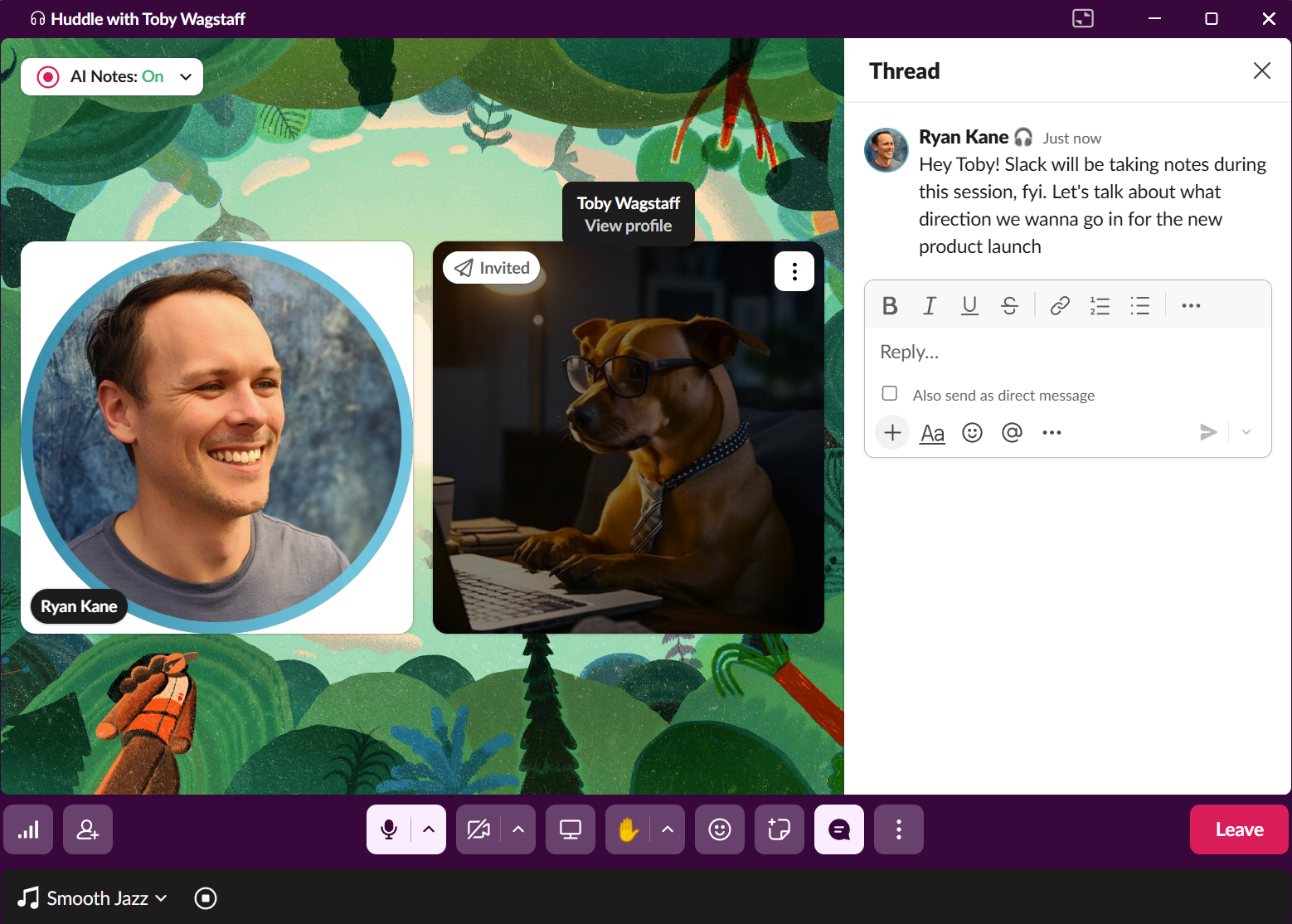Open the attachments plus button
Image resolution: width=1292 pixels, height=924 pixels.
coord(892,432)
